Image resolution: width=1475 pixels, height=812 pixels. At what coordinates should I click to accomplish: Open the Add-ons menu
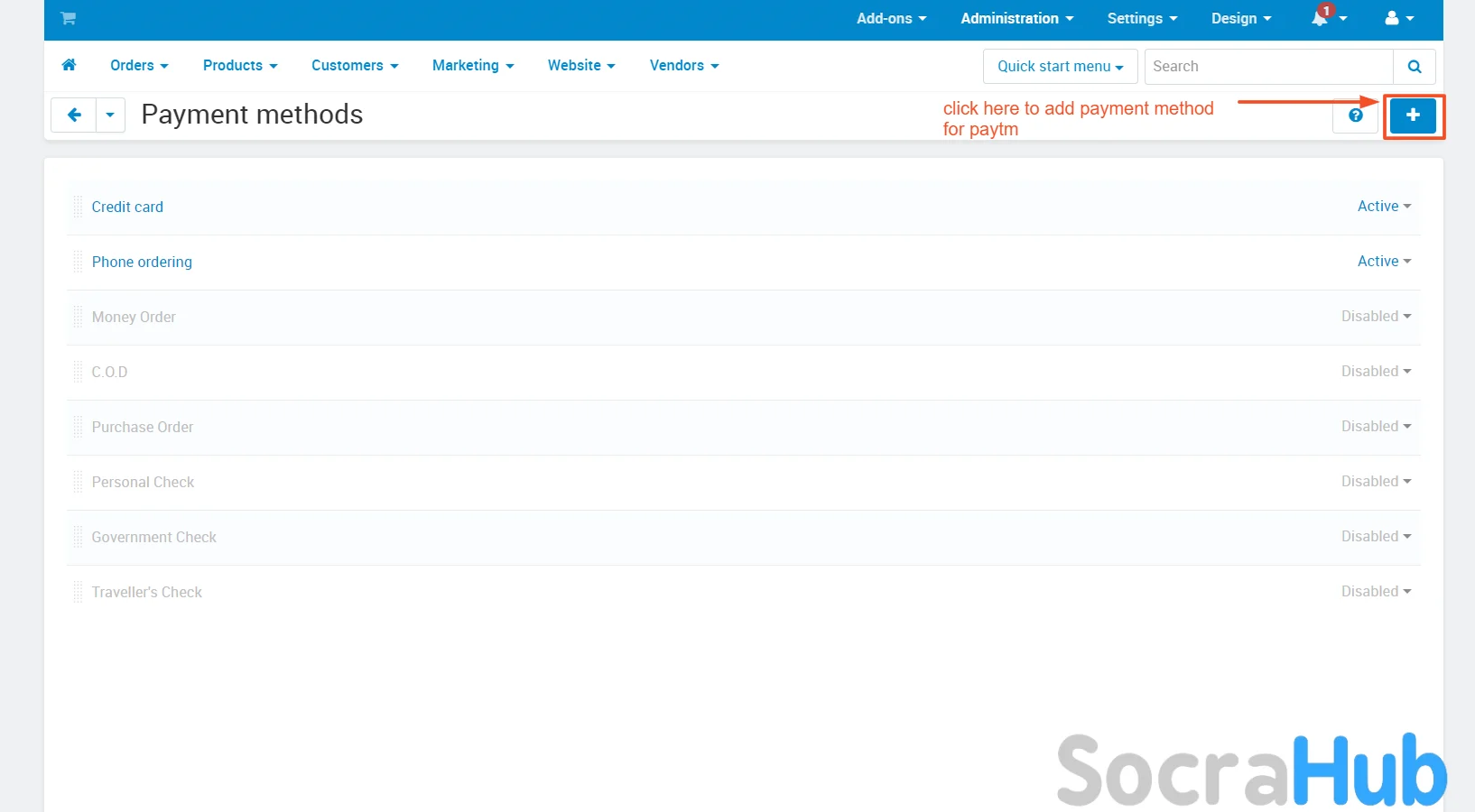pos(891,18)
